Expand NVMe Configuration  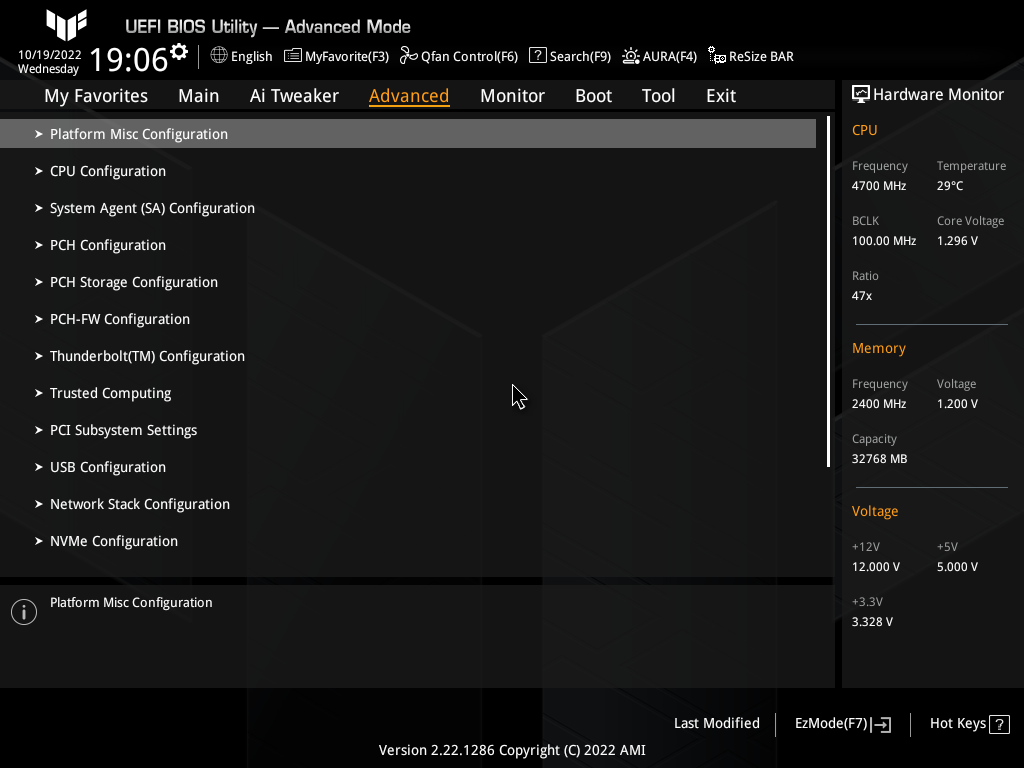click(x=113, y=540)
